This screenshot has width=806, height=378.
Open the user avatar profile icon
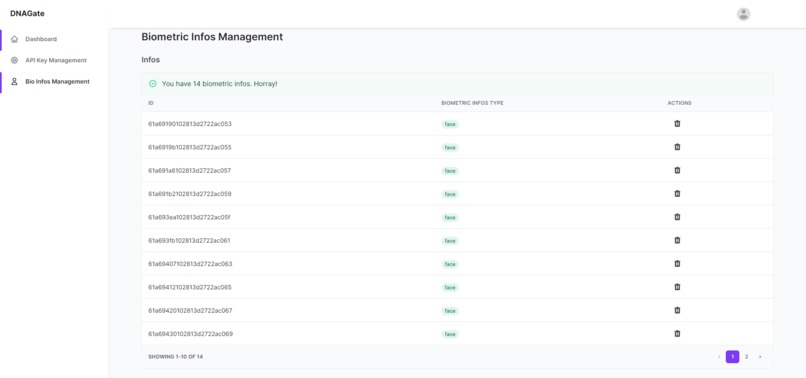click(743, 14)
